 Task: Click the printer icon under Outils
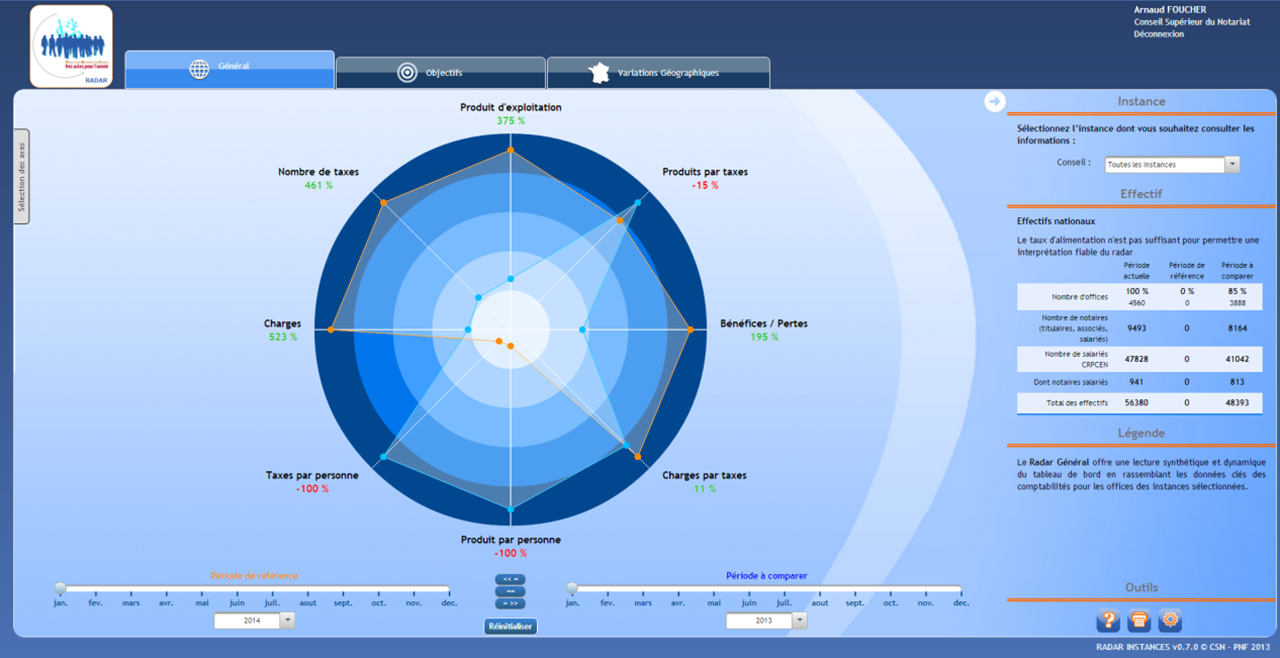1139,621
